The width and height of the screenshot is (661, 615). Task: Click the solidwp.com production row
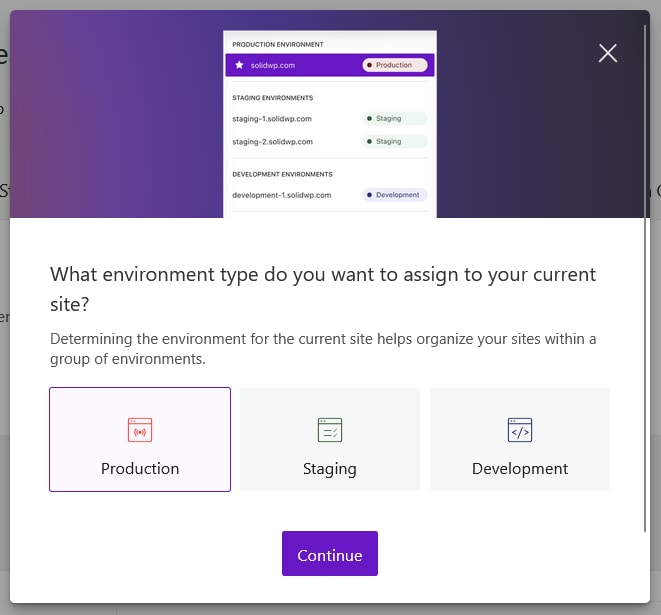tap(330, 65)
